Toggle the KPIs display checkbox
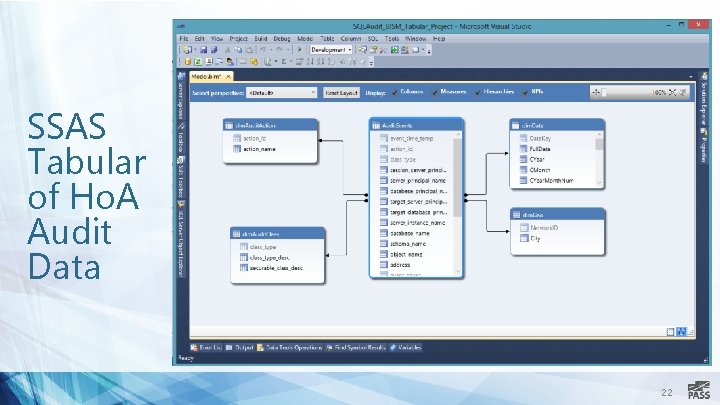Image resolution: width=720 pixels, height=405 pixels. 525,92
